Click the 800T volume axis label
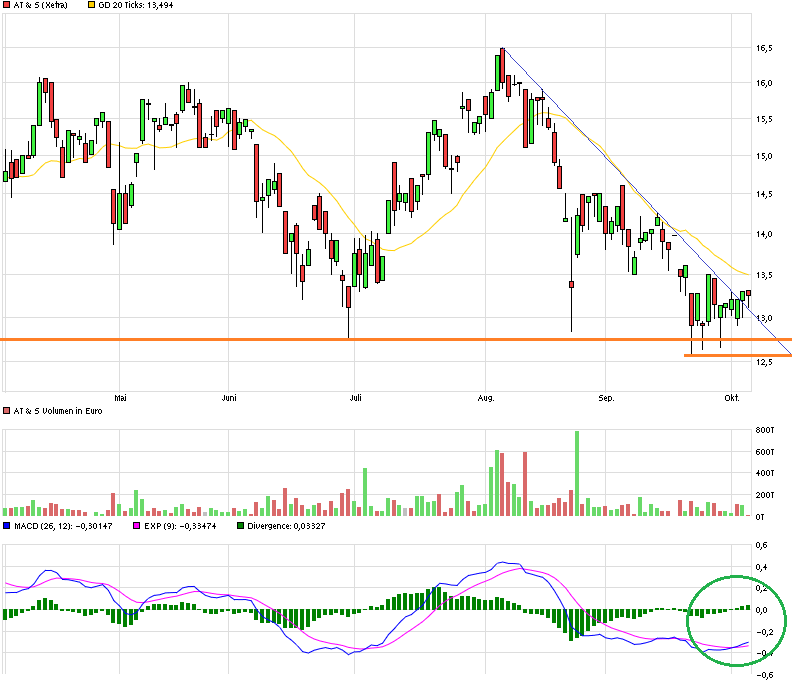Image resolution: width=792 pixels, height=684 pixels. click(x=765, y=431)
